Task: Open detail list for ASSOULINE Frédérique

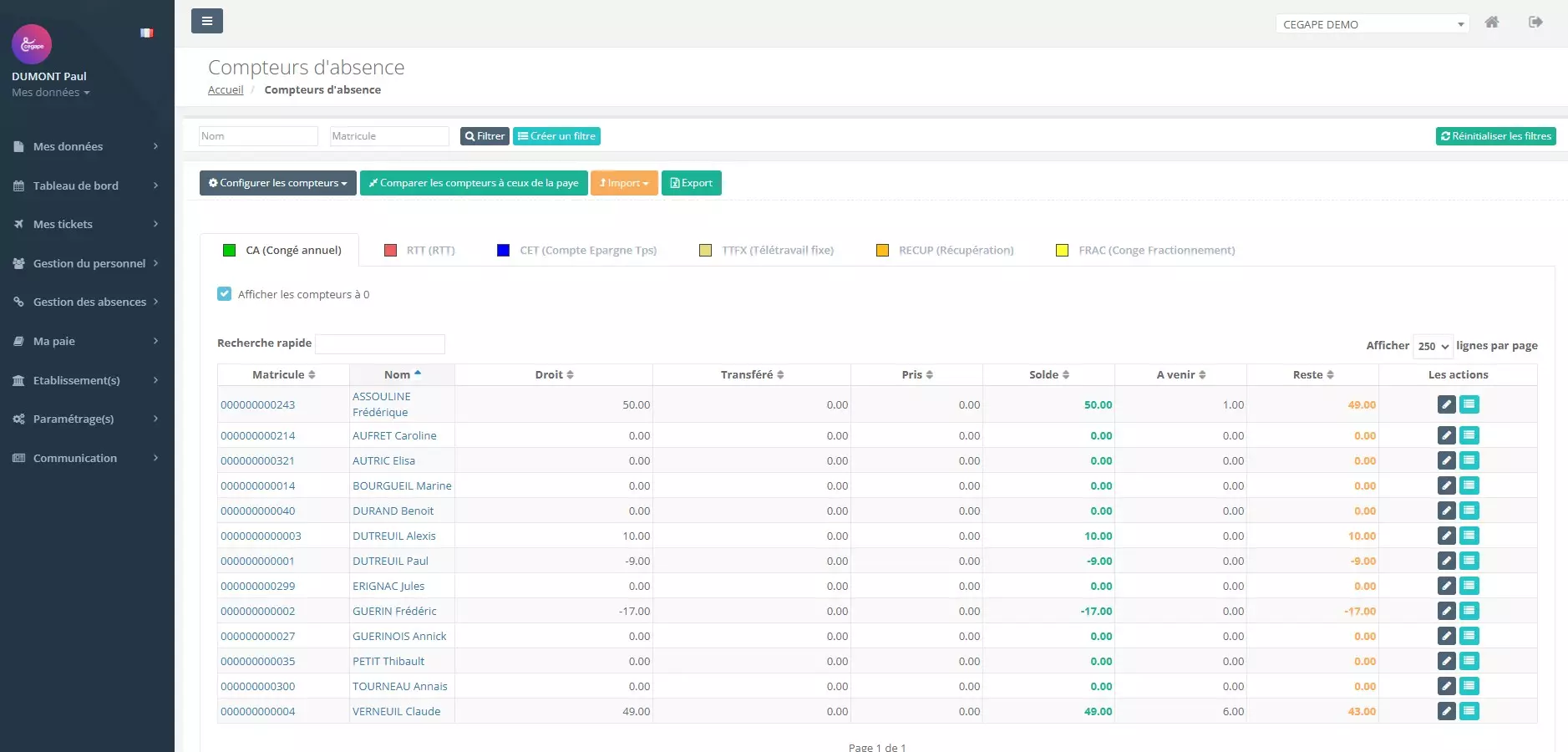Action: click(x=1469, y=404)
